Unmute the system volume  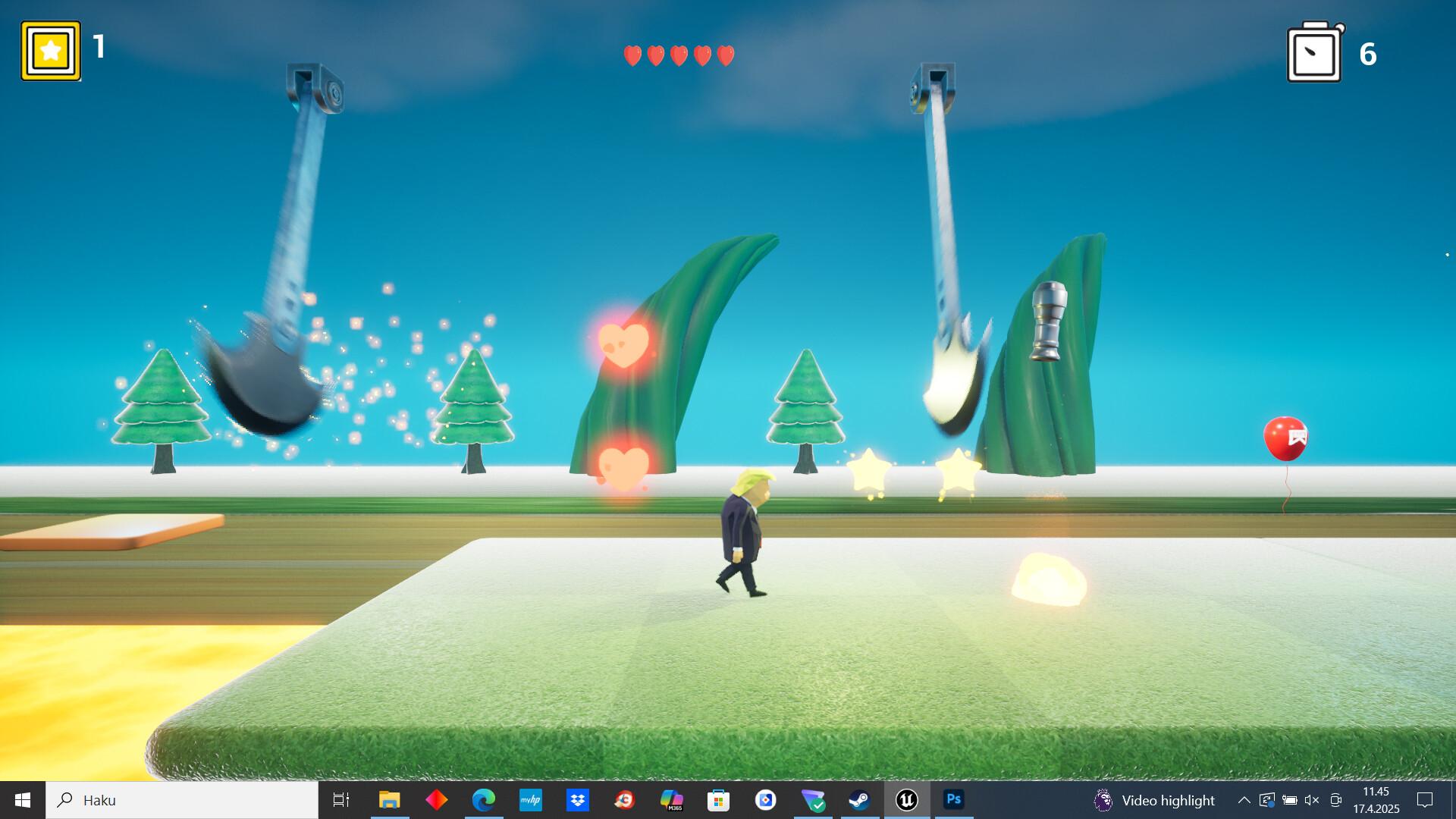1312,800
